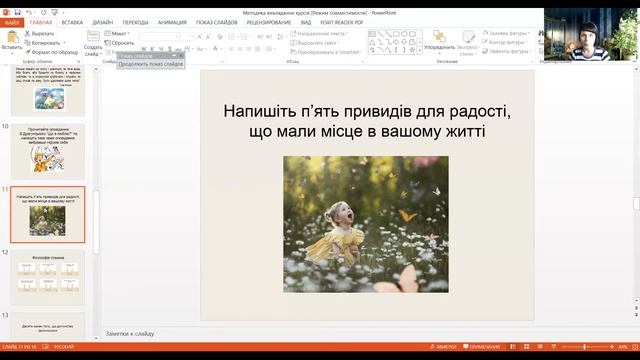Viewport: 640px width, 360px height.
Task: Switch to Normal view in status bar
Action: pyautogui.click(x=513, y=347)
